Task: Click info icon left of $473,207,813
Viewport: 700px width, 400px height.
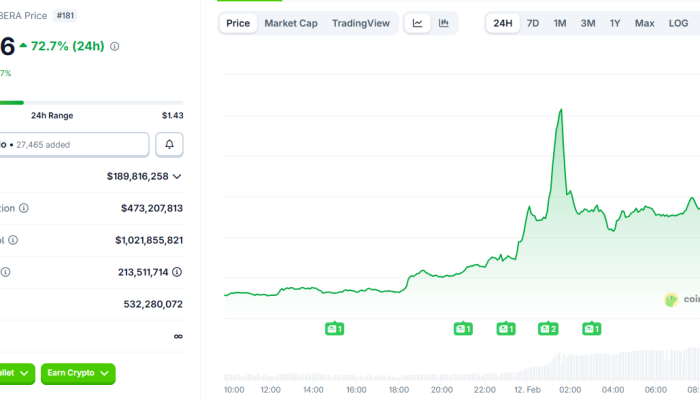Action: (x=23, y=208)
